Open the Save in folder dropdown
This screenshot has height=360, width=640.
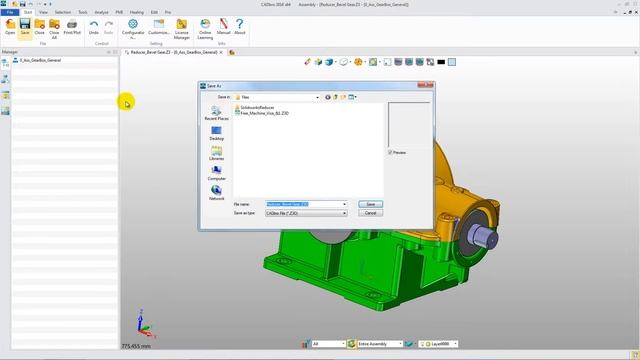pyautogui.click(x=317, y=97)
